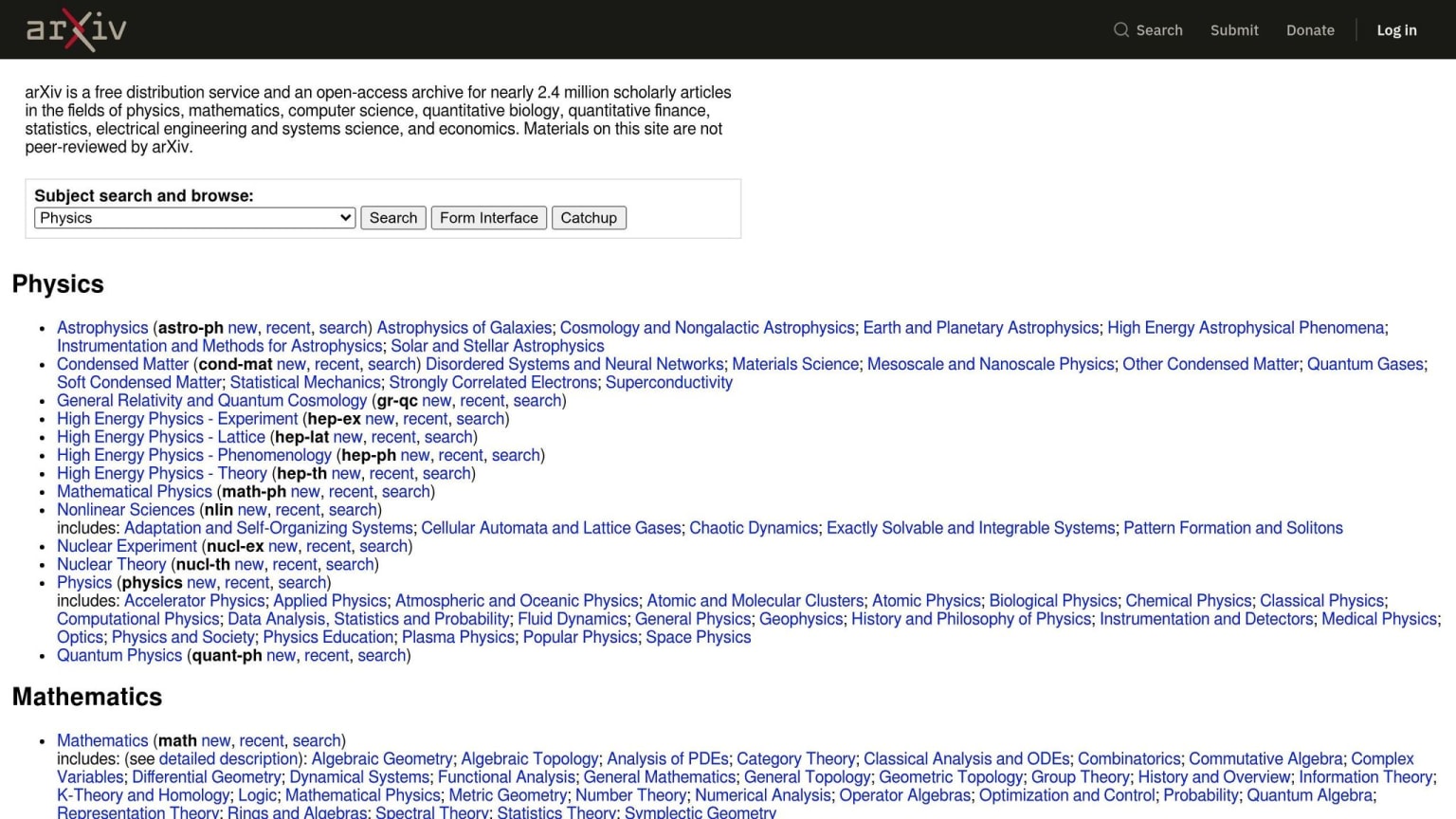Open Fluid Dynamics category

(573, 619)
